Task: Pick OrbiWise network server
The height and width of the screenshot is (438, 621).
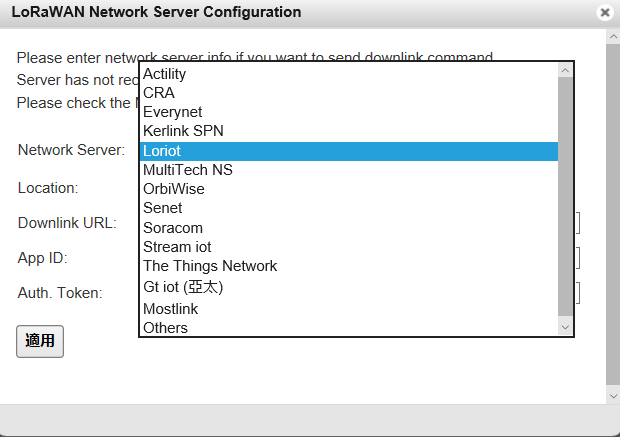Action: click(349, 189)
